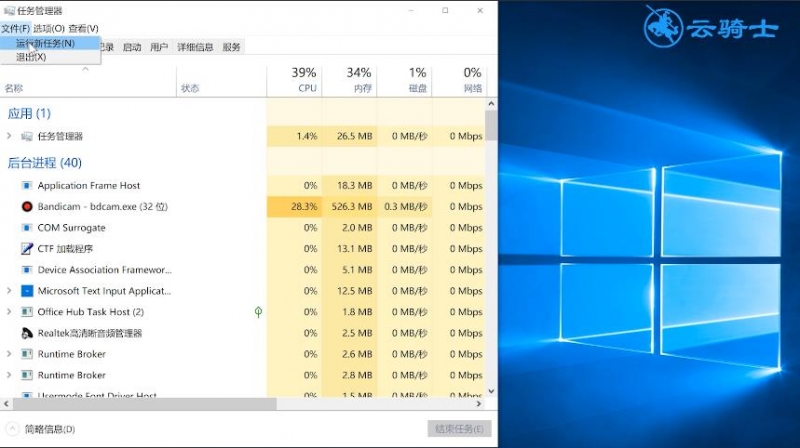Viewport: 800px width, 448px height.
Task: Choose 运行新任务(N) from the File menu
Action: [50, 43]
